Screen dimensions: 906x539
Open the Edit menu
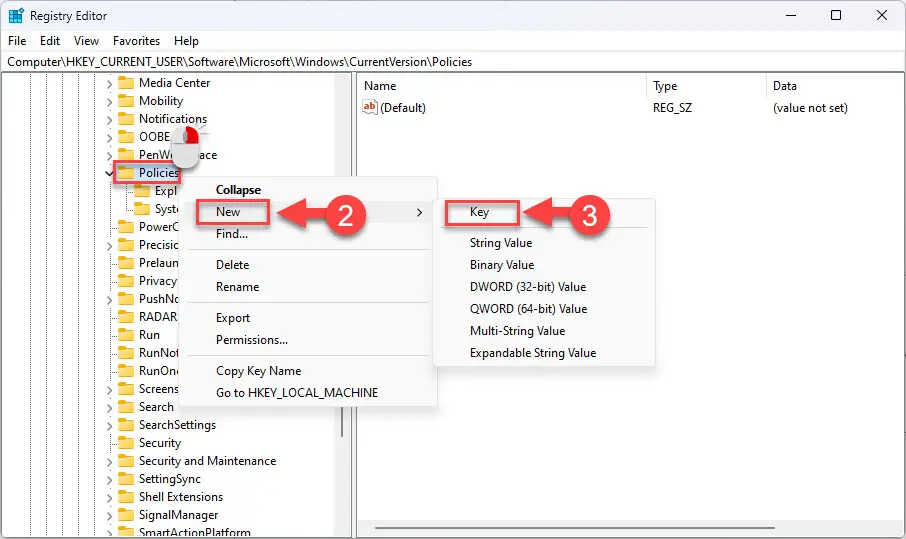point(50,41)
